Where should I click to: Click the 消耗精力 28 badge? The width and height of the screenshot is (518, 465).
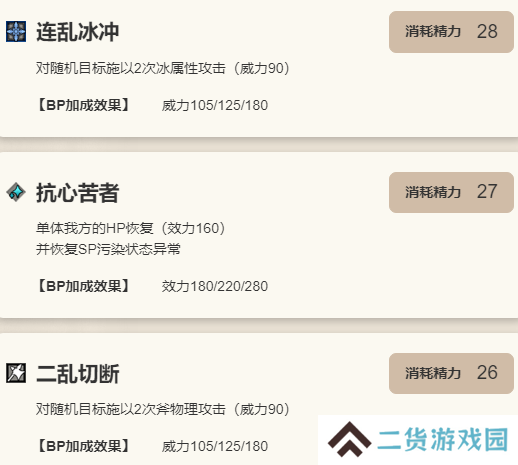pyautogui.click(x=451, y=32)
